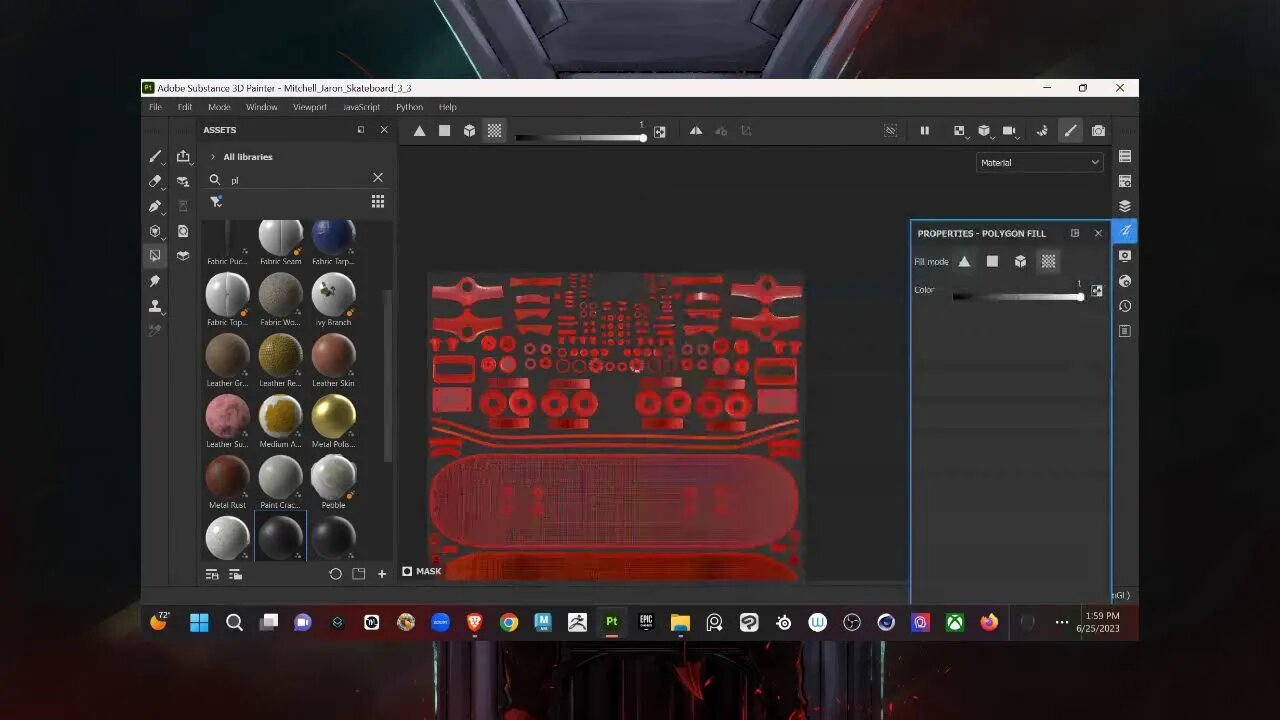Viewport: 1280px width, 720px height.
Task: Clear the assets search field
Action: point(378,178)
